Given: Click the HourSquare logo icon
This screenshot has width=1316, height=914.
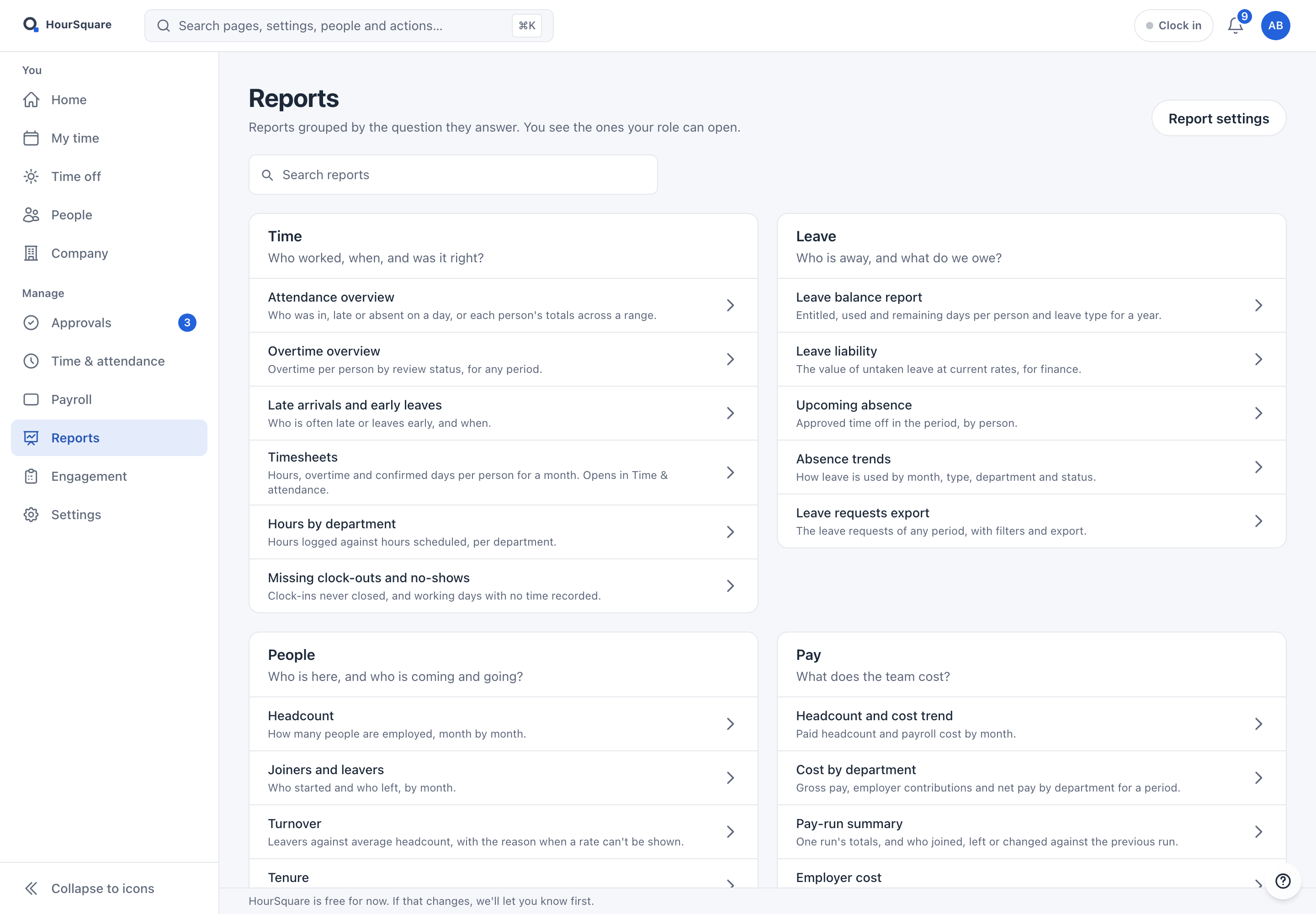Looking at the screenshot, I should click(x=30, y=25).
